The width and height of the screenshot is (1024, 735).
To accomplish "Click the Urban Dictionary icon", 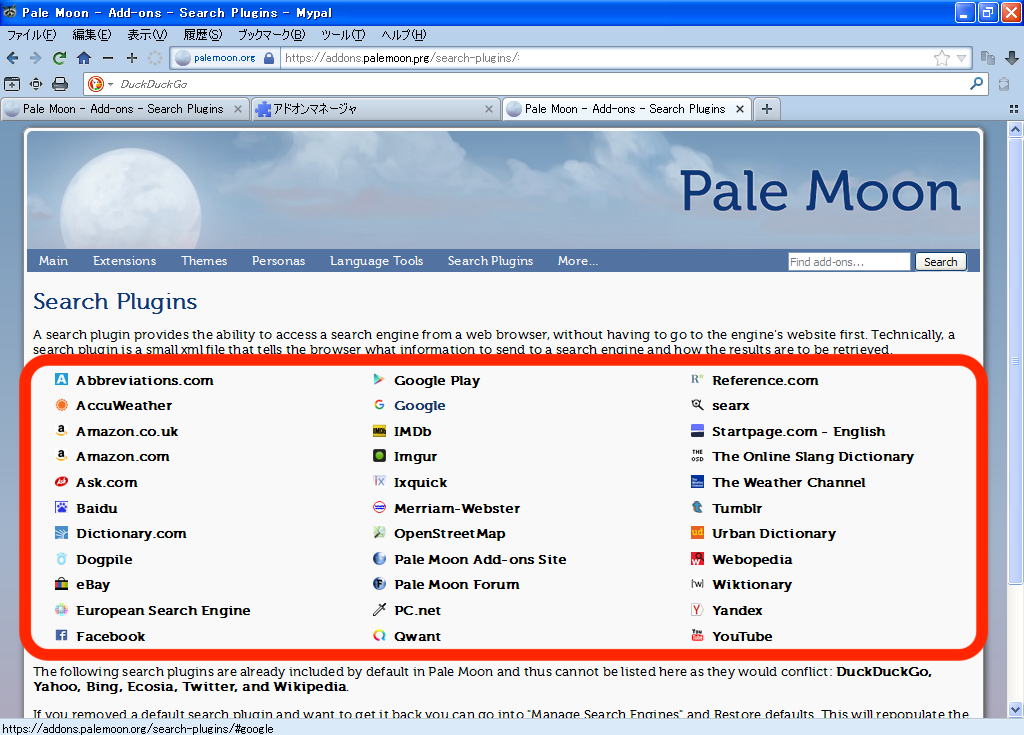I will tap(697, 533).
